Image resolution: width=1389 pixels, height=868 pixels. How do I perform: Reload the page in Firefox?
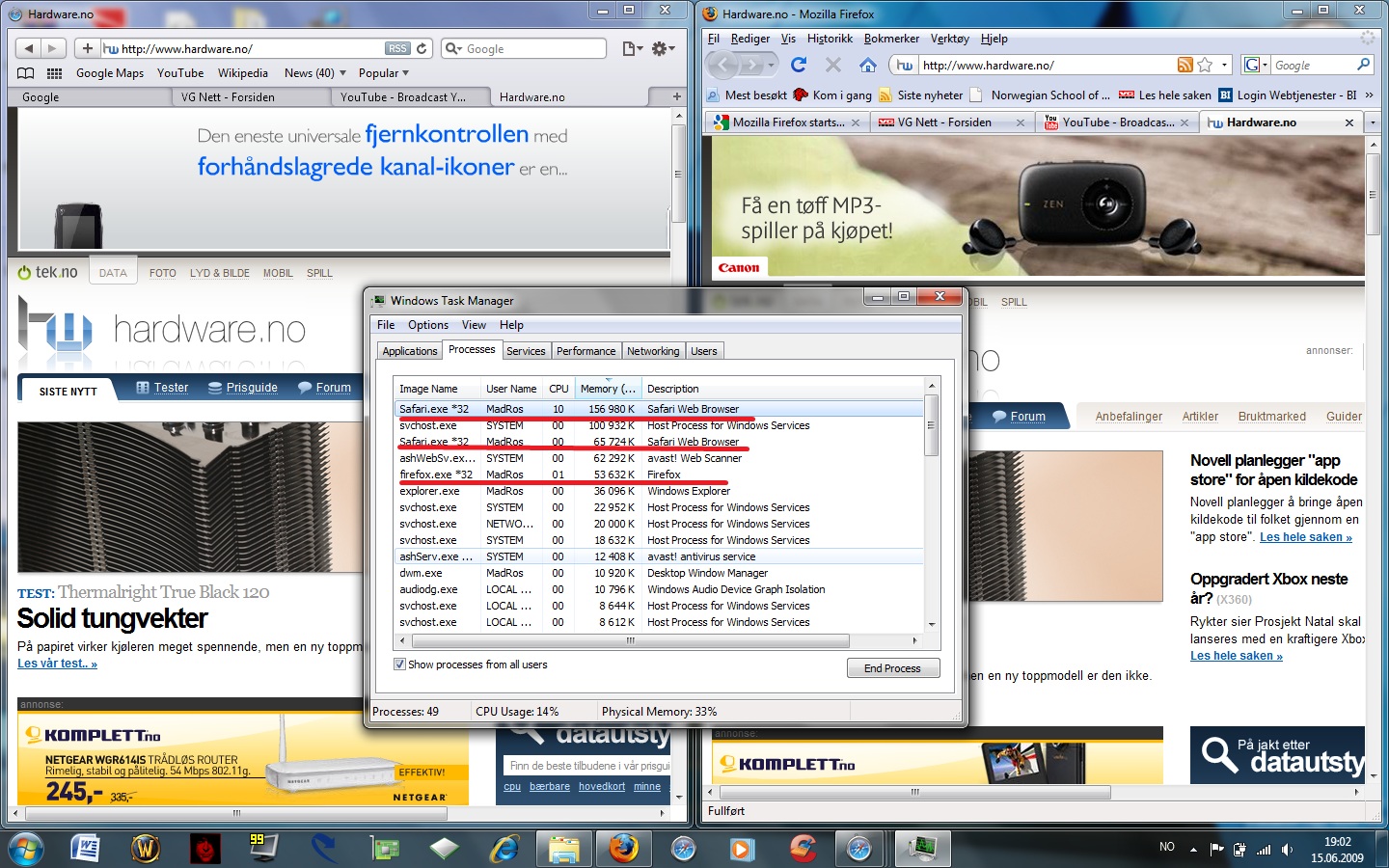[x=799, y=65]
